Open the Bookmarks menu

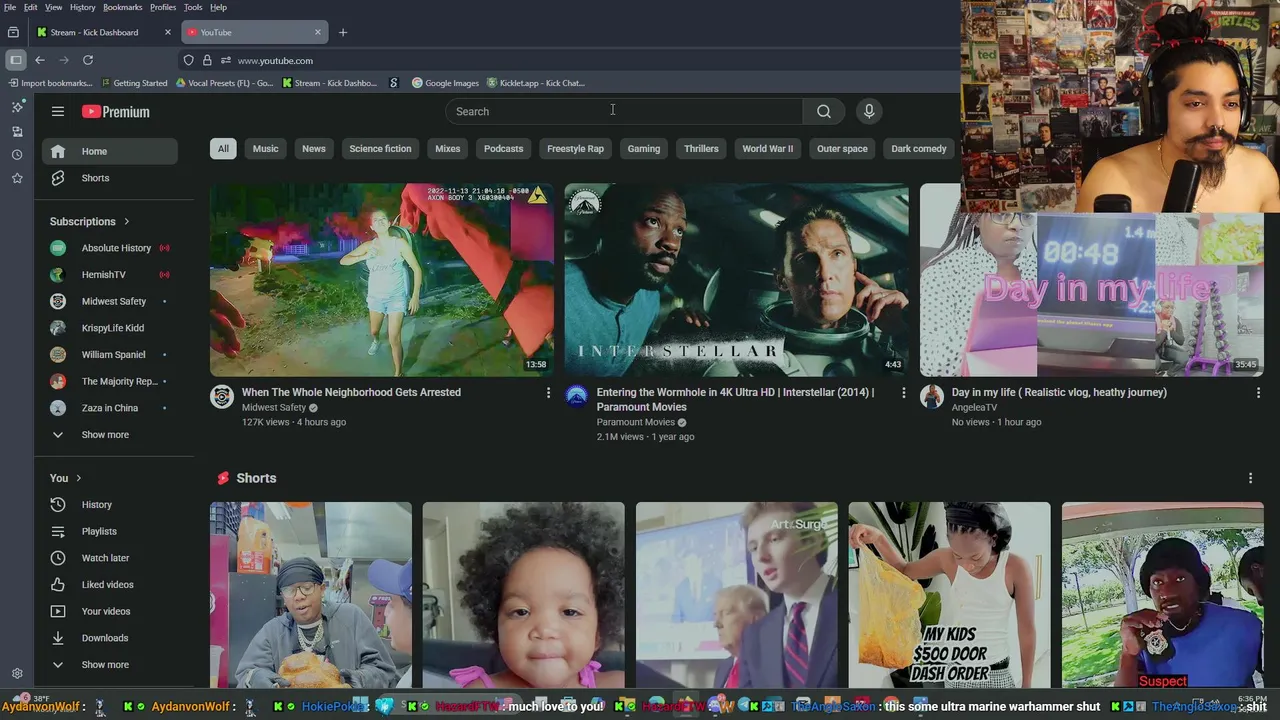pos(123,7)
